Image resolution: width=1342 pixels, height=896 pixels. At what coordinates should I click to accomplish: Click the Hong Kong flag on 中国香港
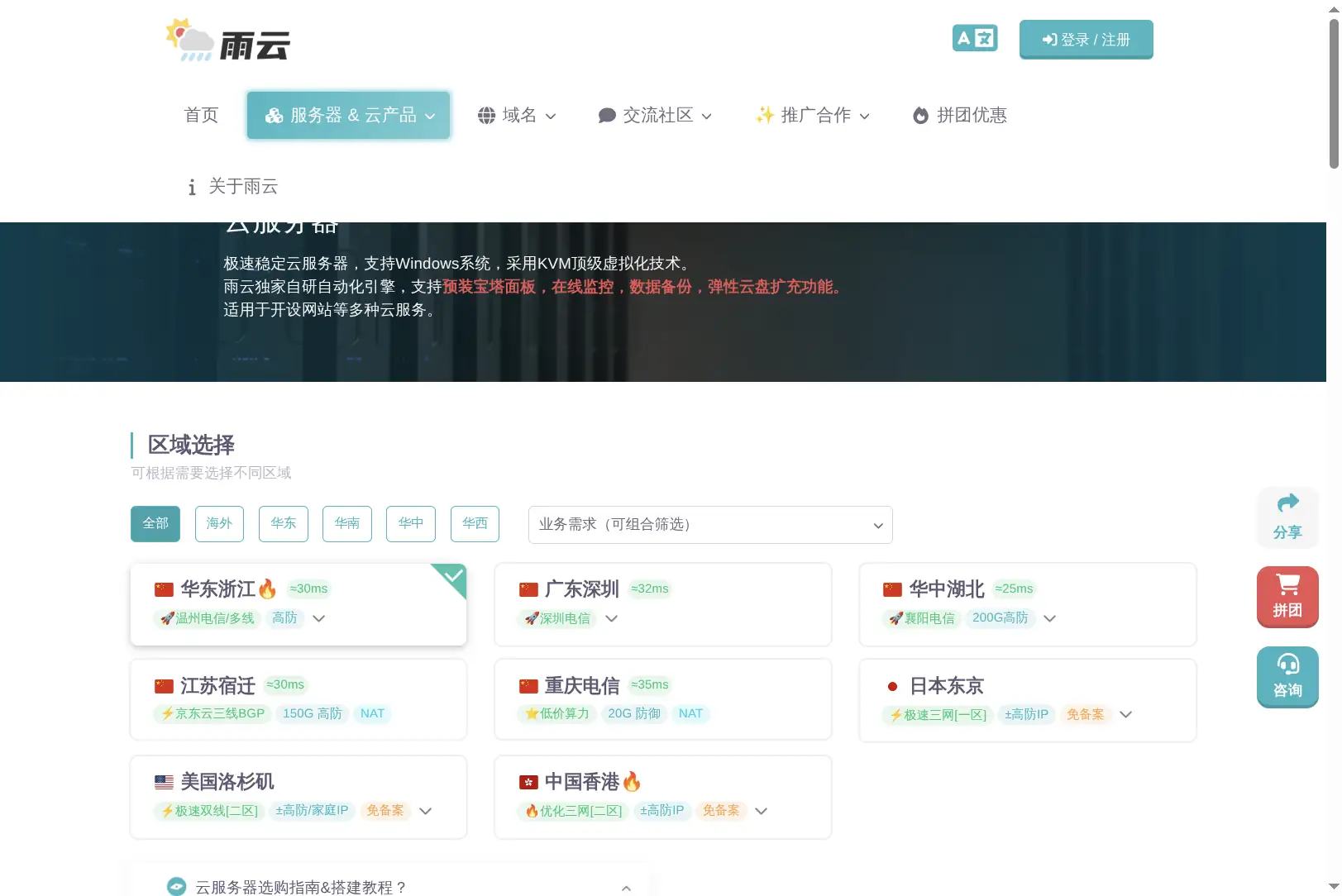(528, 782)
